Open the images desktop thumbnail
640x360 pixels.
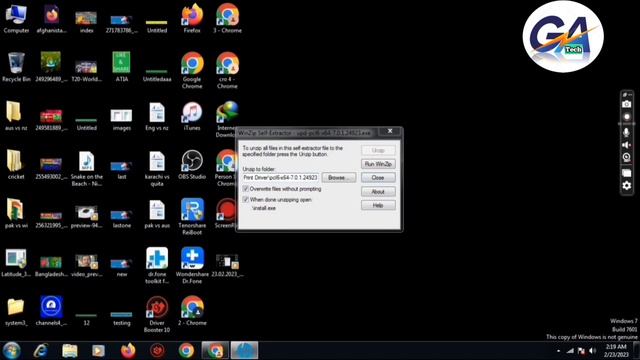pyautogui.click(x=122, y=119)
